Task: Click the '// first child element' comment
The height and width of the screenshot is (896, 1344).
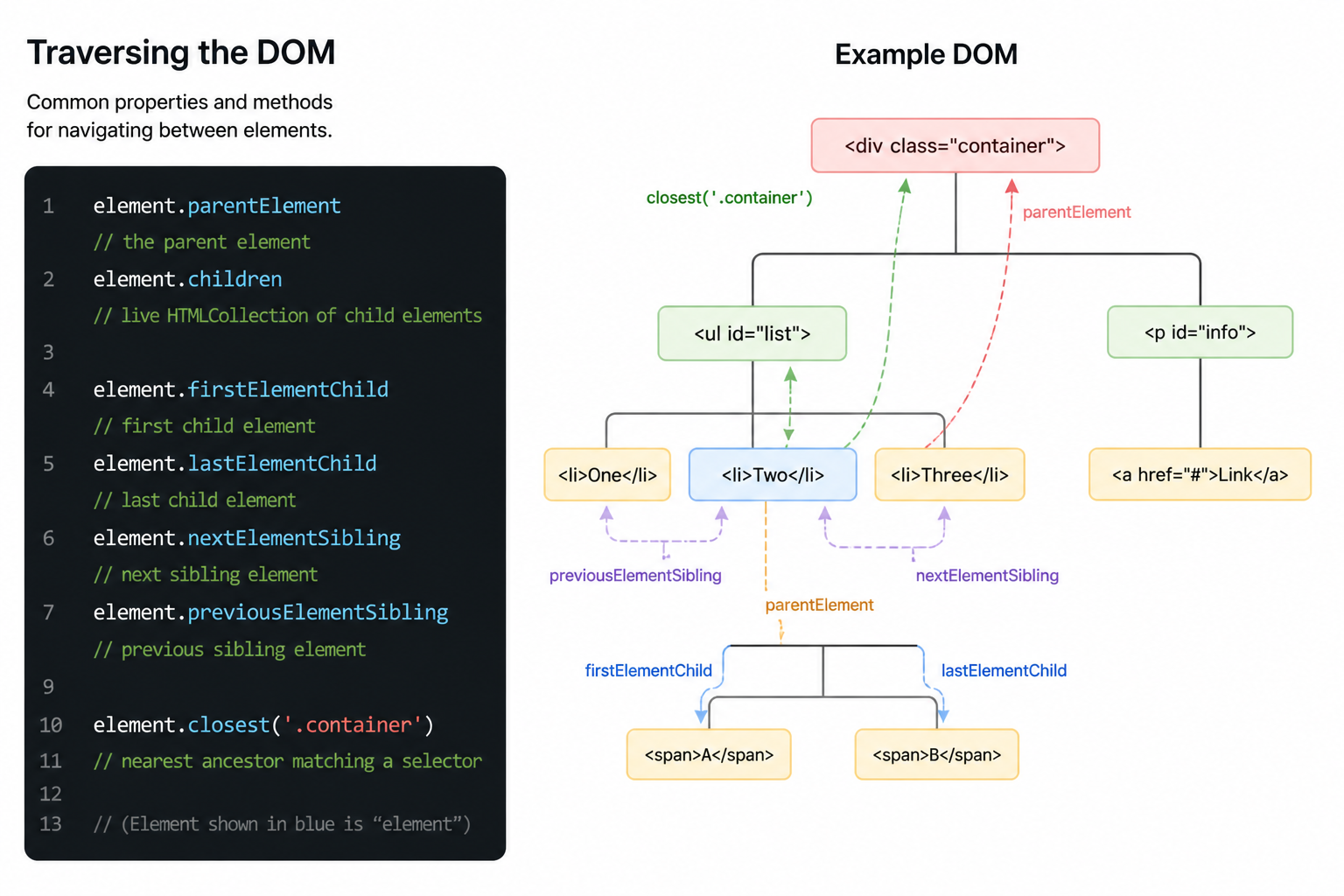Action: coord(205,425)
